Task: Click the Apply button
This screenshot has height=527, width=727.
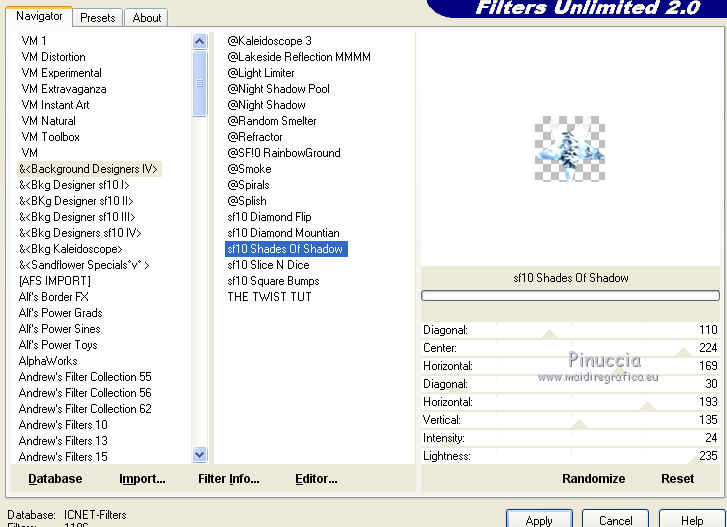Action: 539,520
